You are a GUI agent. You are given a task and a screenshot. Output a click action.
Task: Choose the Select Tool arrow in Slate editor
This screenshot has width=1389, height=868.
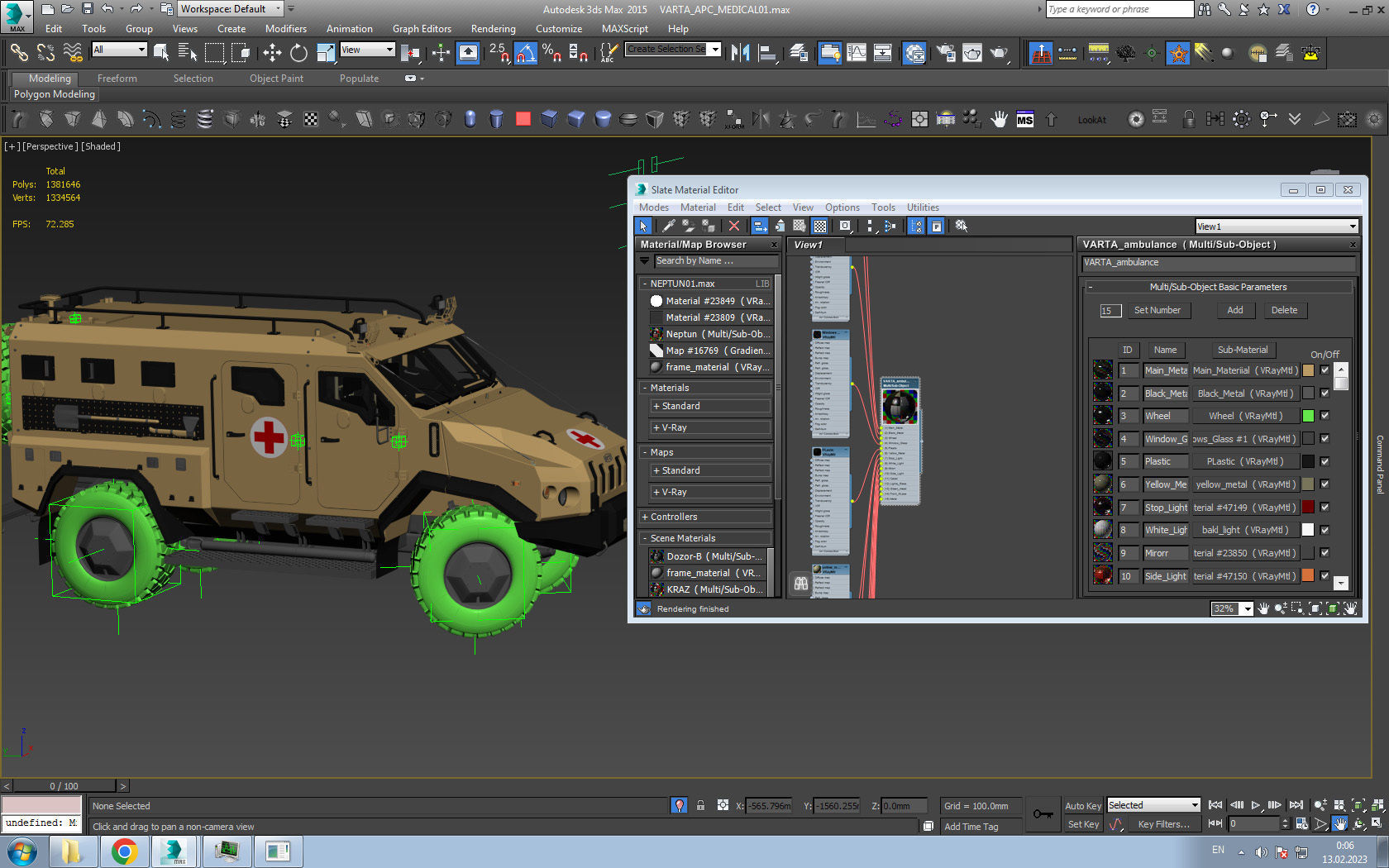643,226
